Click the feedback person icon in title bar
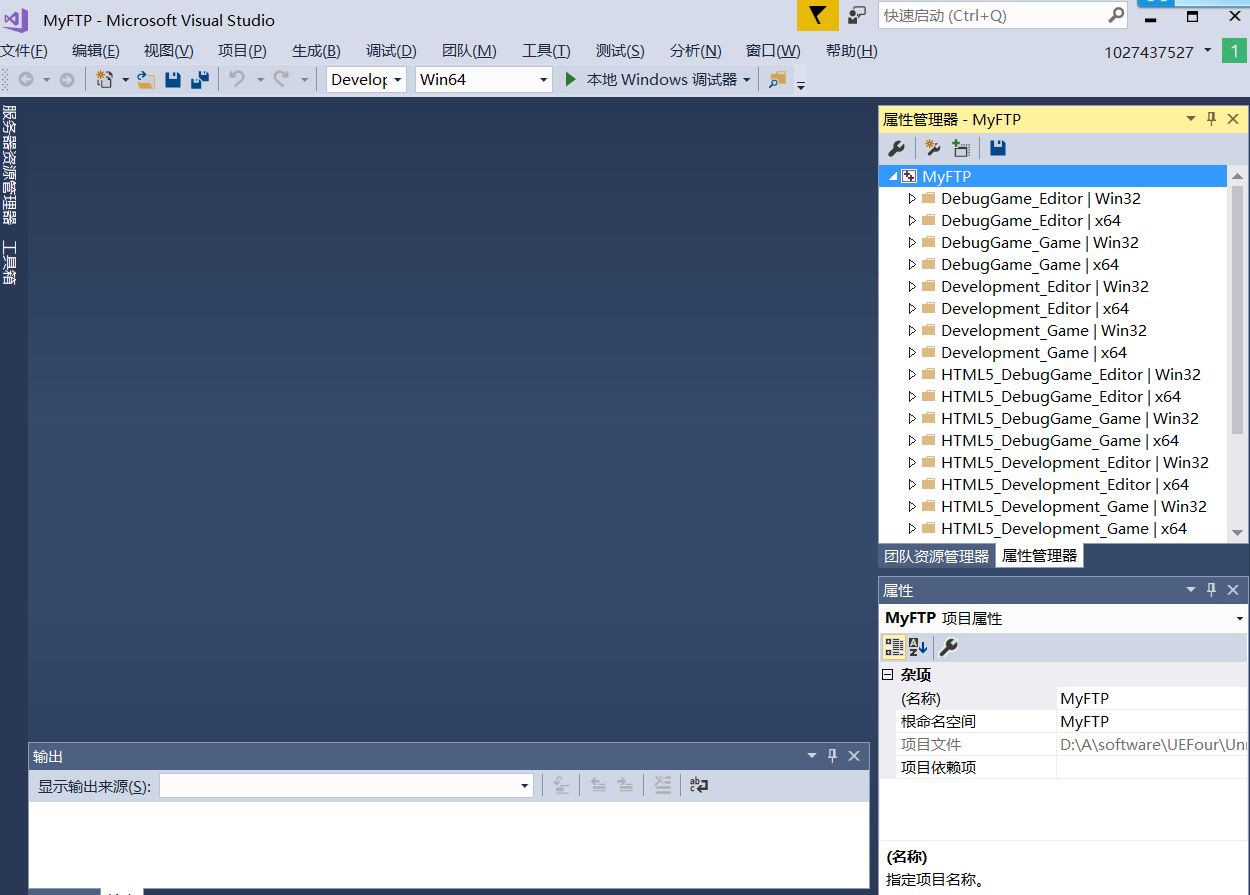1250x895 pixels. (857, 15)
